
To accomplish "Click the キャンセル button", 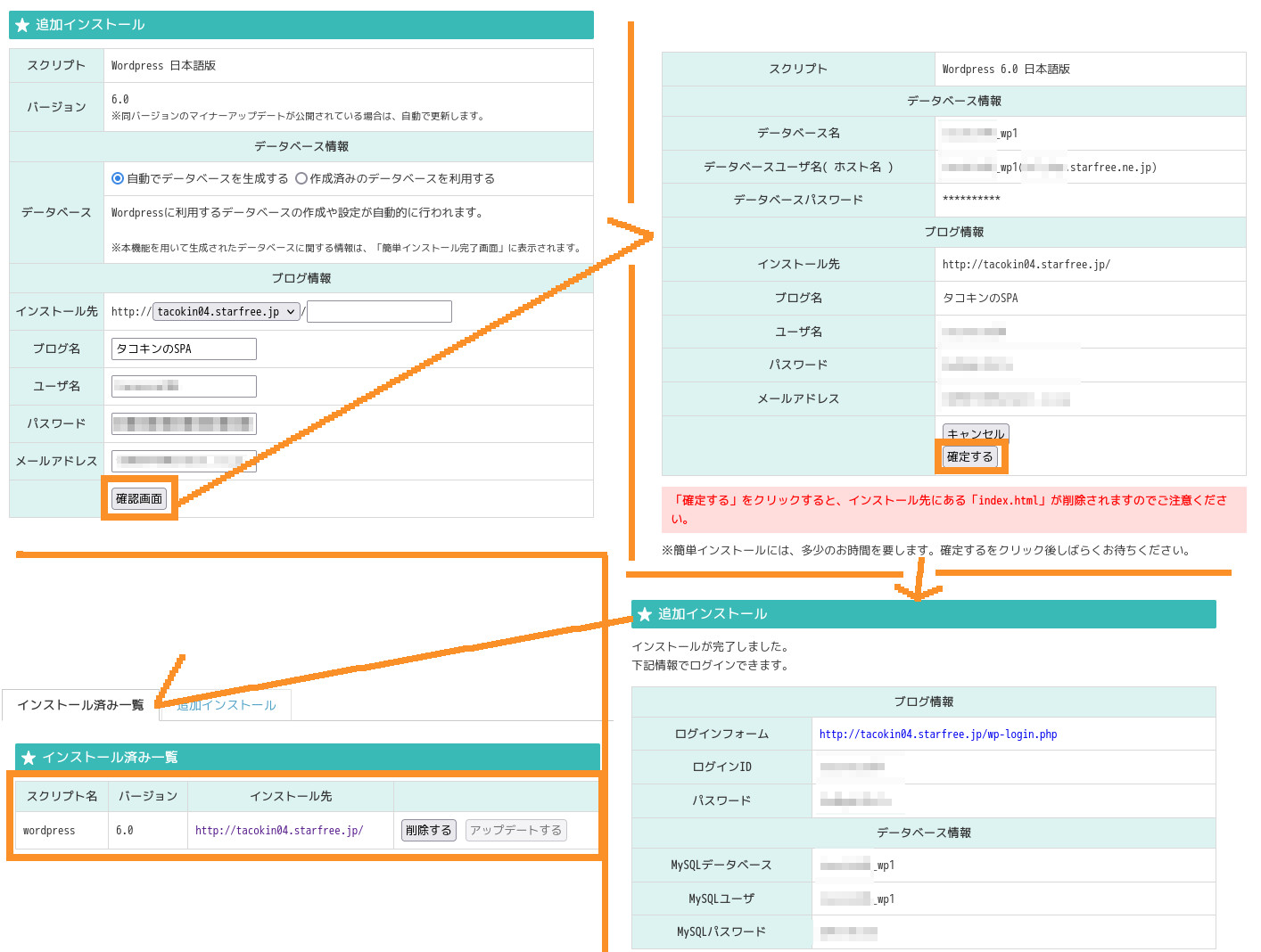I will tap(976, 433).
